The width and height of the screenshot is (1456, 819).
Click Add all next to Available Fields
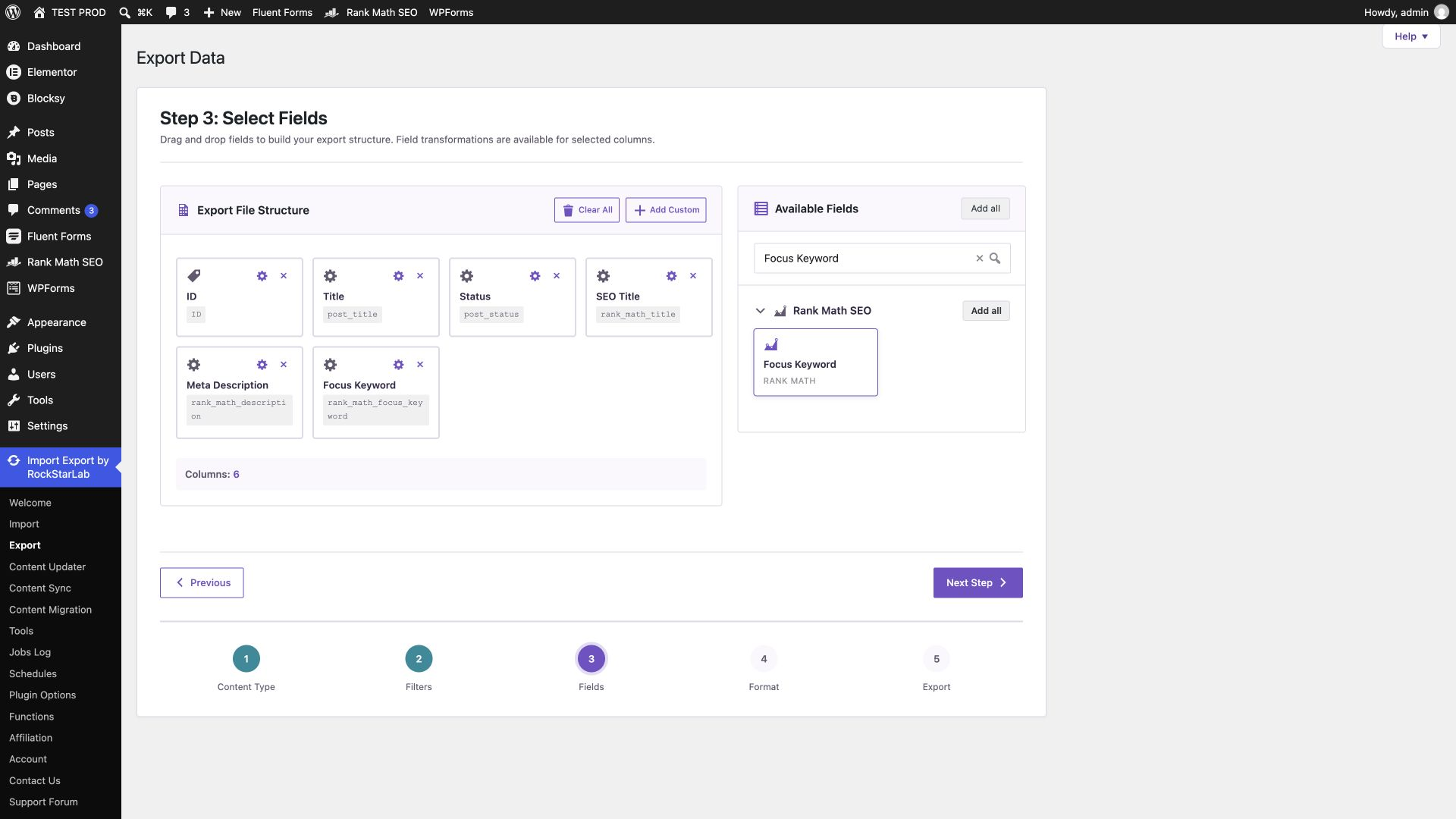985,209
